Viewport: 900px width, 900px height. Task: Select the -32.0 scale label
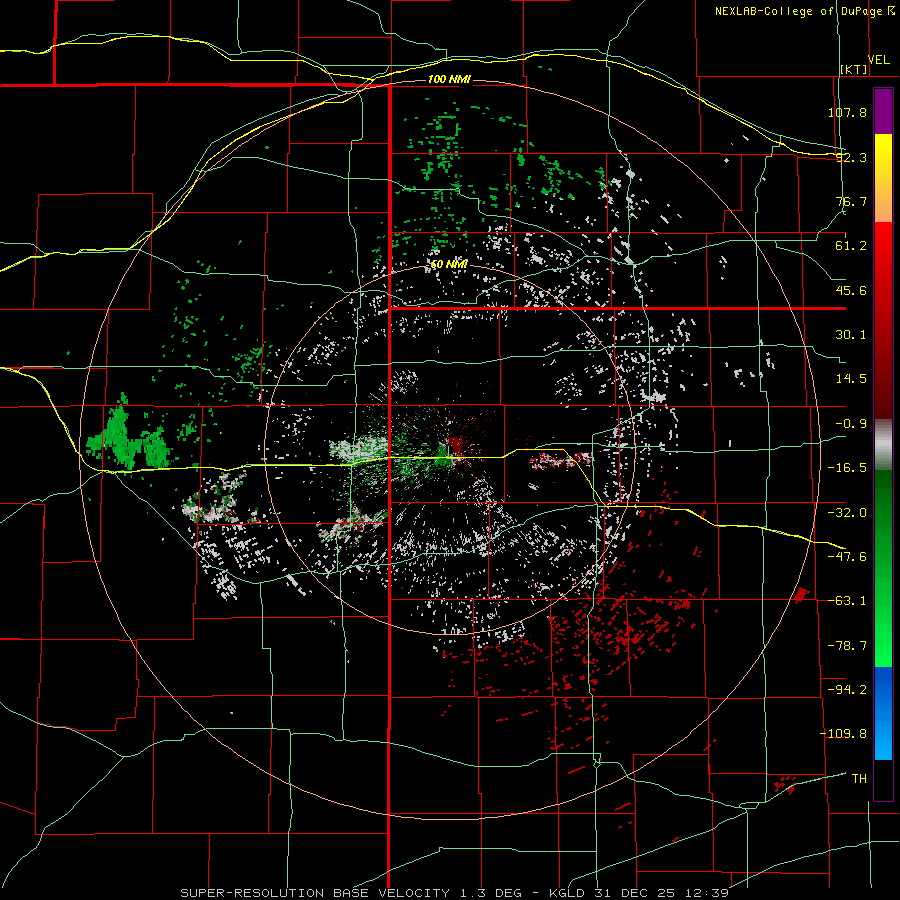[x=847, y=513]
